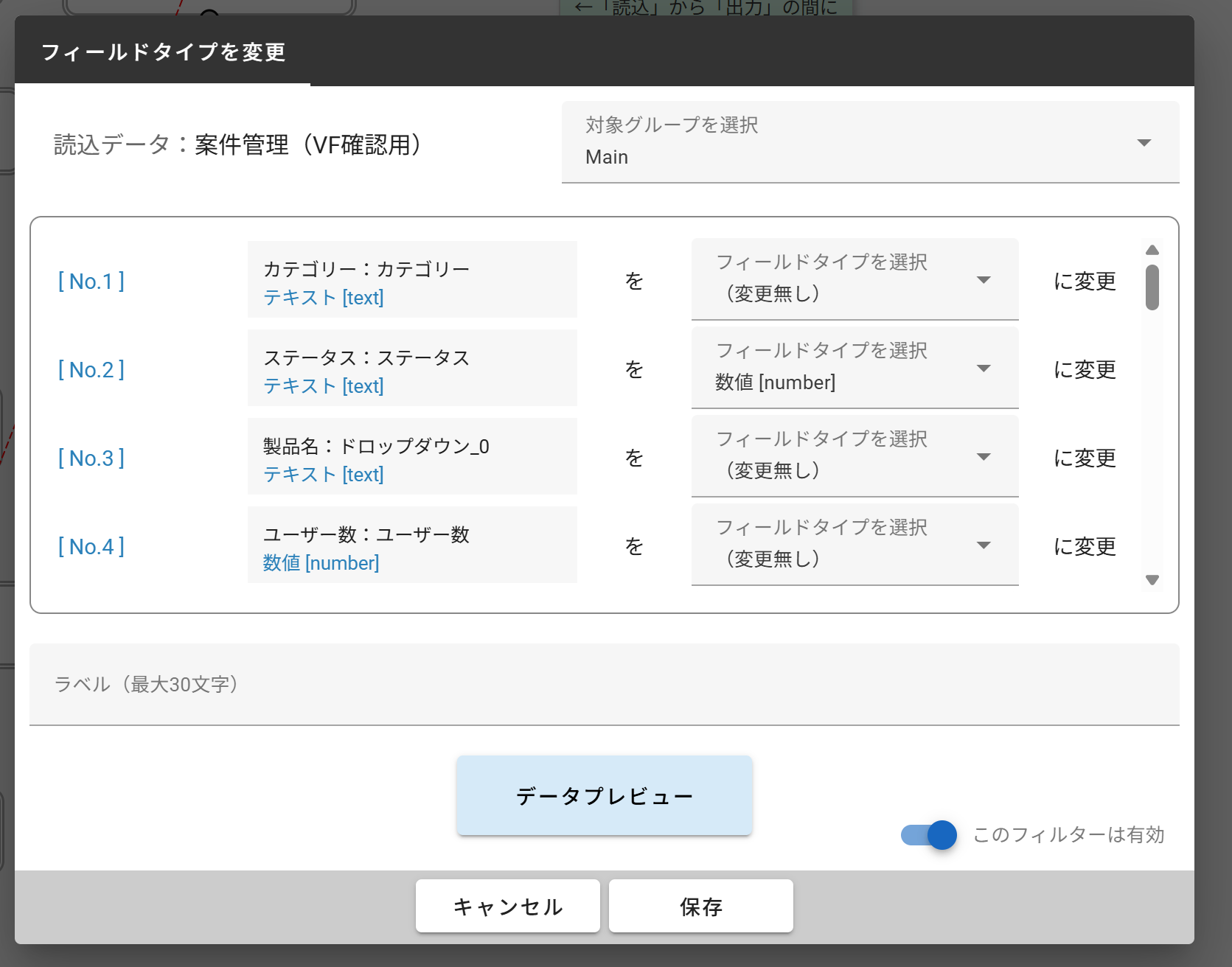Open the 対象グループを選択 dropdown
Image resolution: width=1232 pixels, height=967 pixels.
(x=870, y=142)
